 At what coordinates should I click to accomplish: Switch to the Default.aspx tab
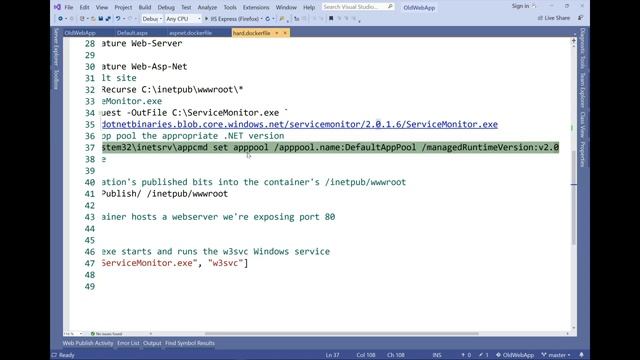click(132, 33)
